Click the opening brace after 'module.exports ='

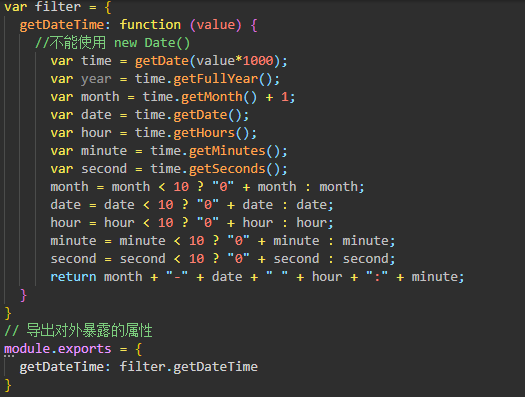(139, 349)
